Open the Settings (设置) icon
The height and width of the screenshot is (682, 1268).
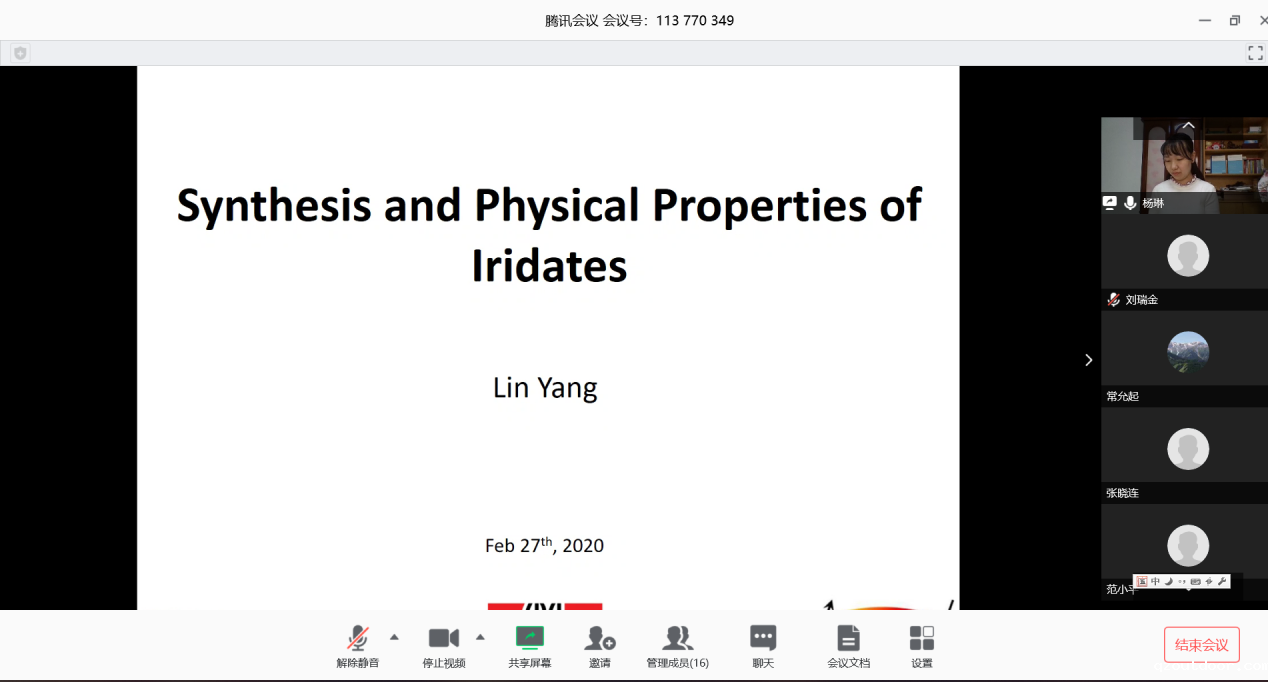921,640
